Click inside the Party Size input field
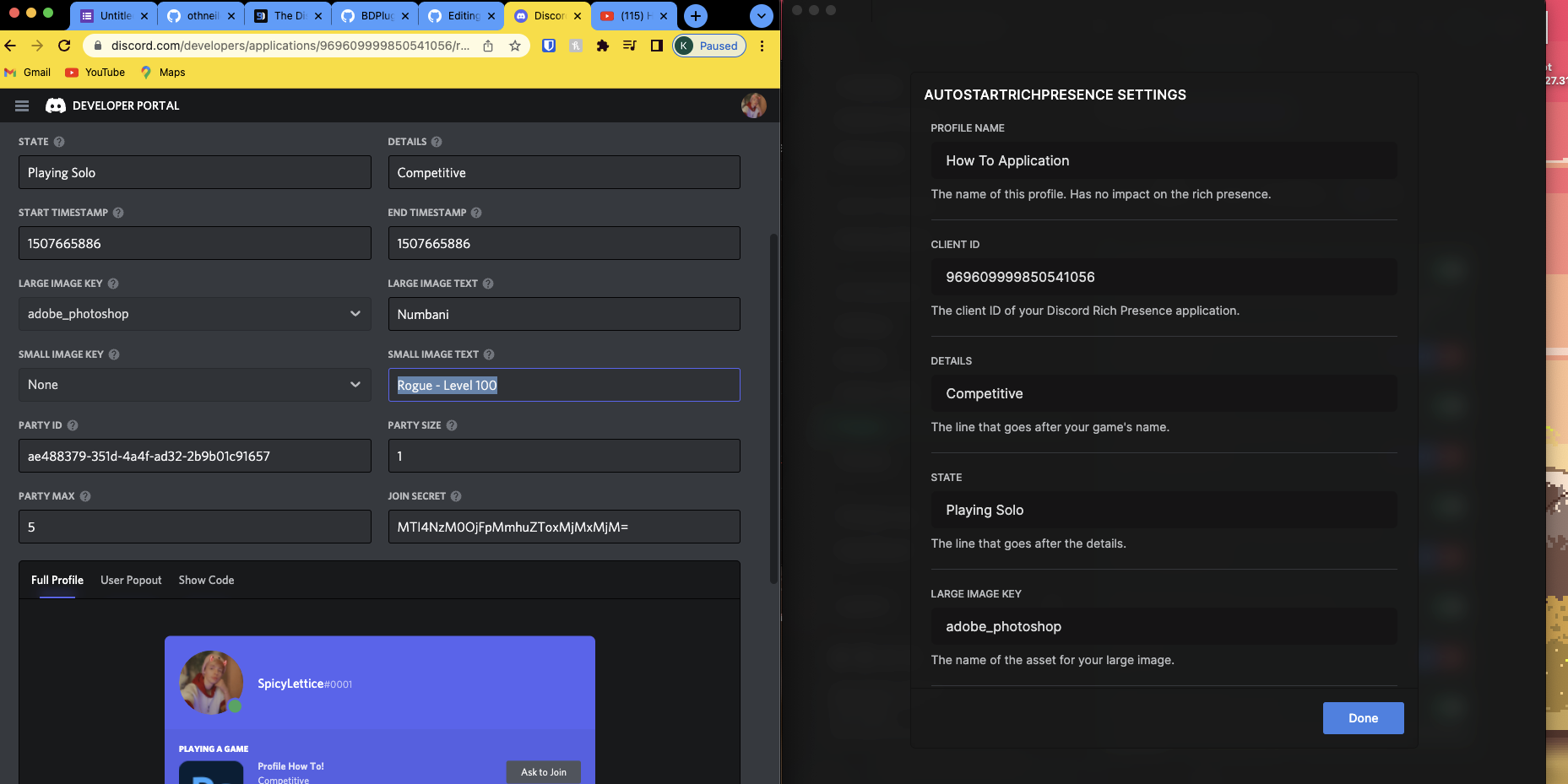The height and width of the screenshot is (784, 1568). click(563, 456)
